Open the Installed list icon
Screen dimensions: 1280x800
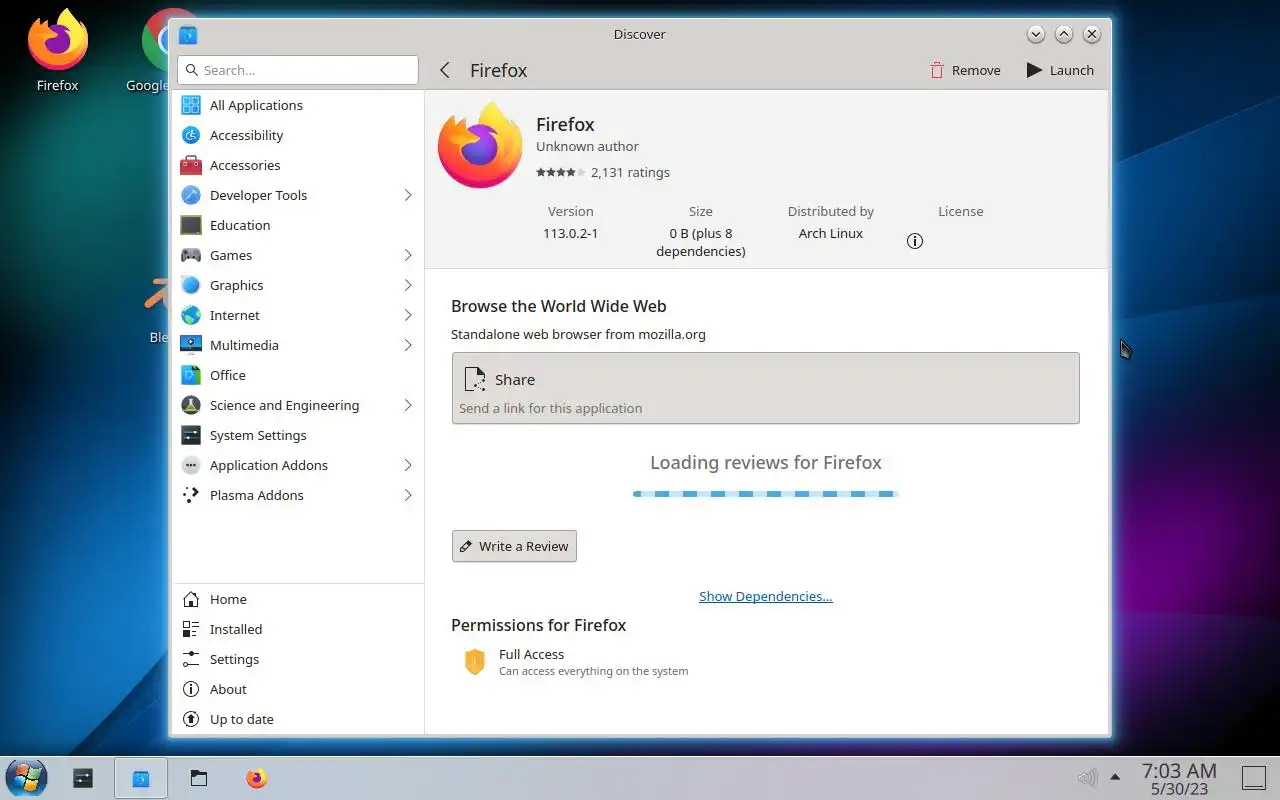[x=191, y=629]
